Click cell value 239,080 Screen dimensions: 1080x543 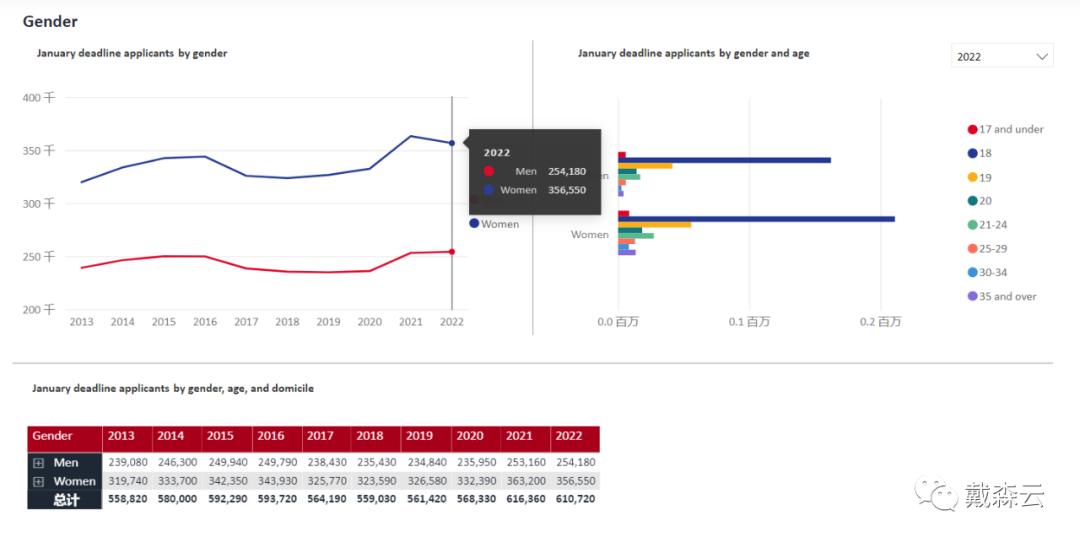point(127,462)
